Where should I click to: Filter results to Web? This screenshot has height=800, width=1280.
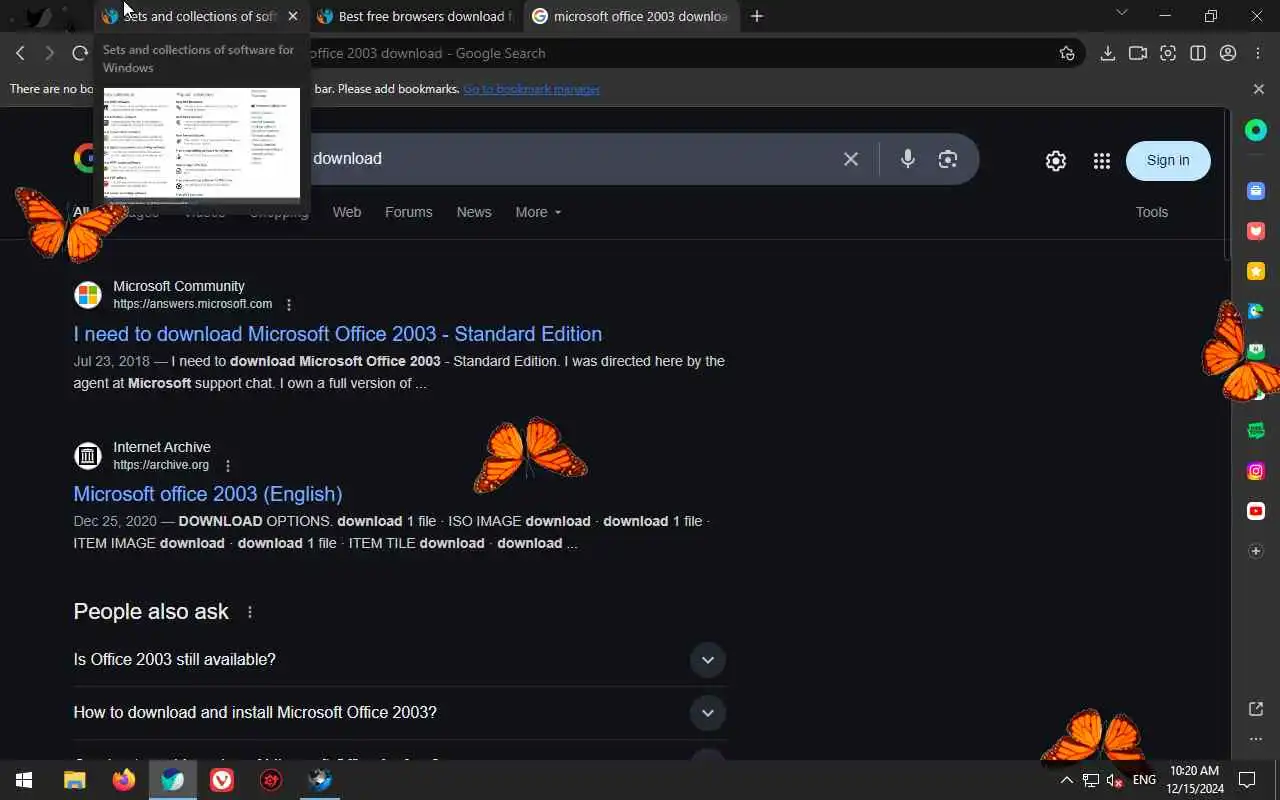(x=347, y=212)
